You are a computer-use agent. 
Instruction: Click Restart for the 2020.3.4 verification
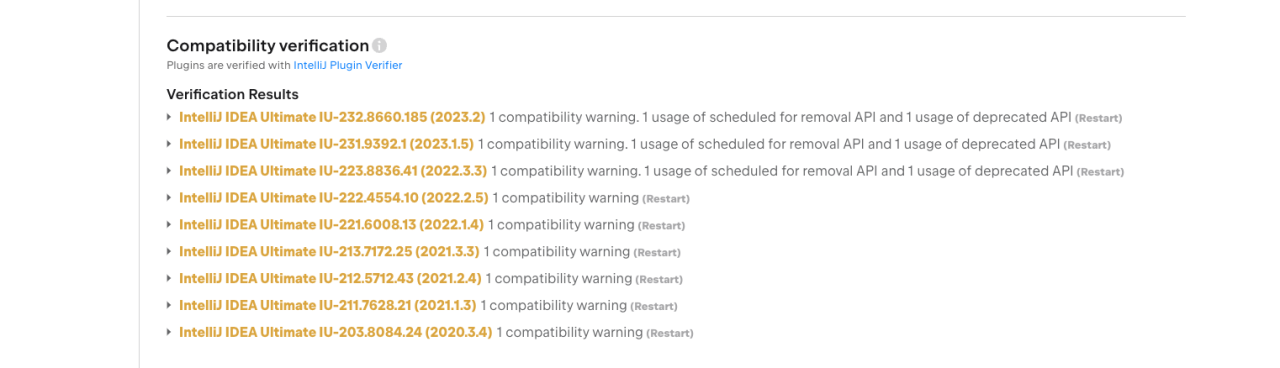click(670, 334)
